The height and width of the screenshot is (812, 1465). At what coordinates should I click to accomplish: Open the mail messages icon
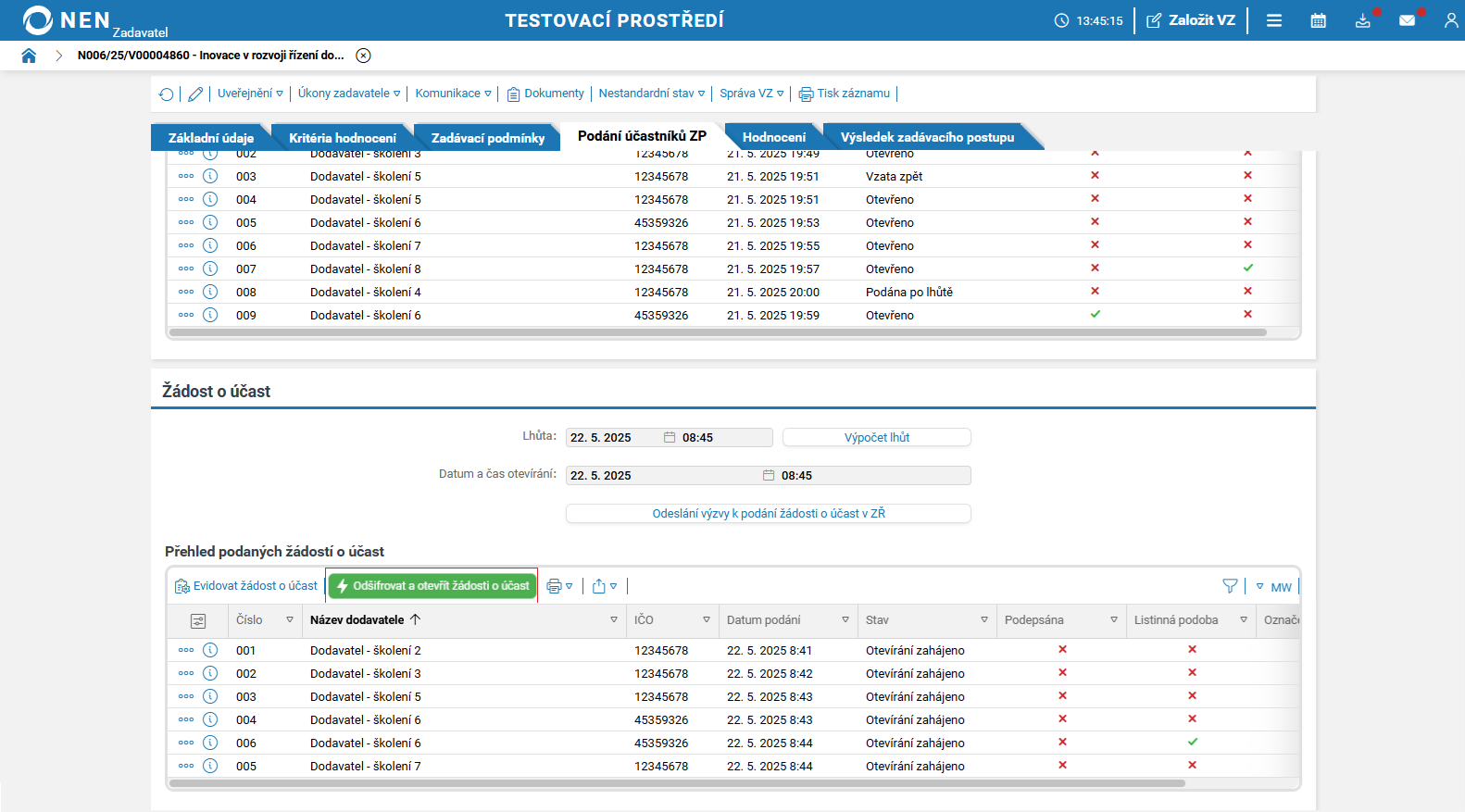[x=1407, y=20]
